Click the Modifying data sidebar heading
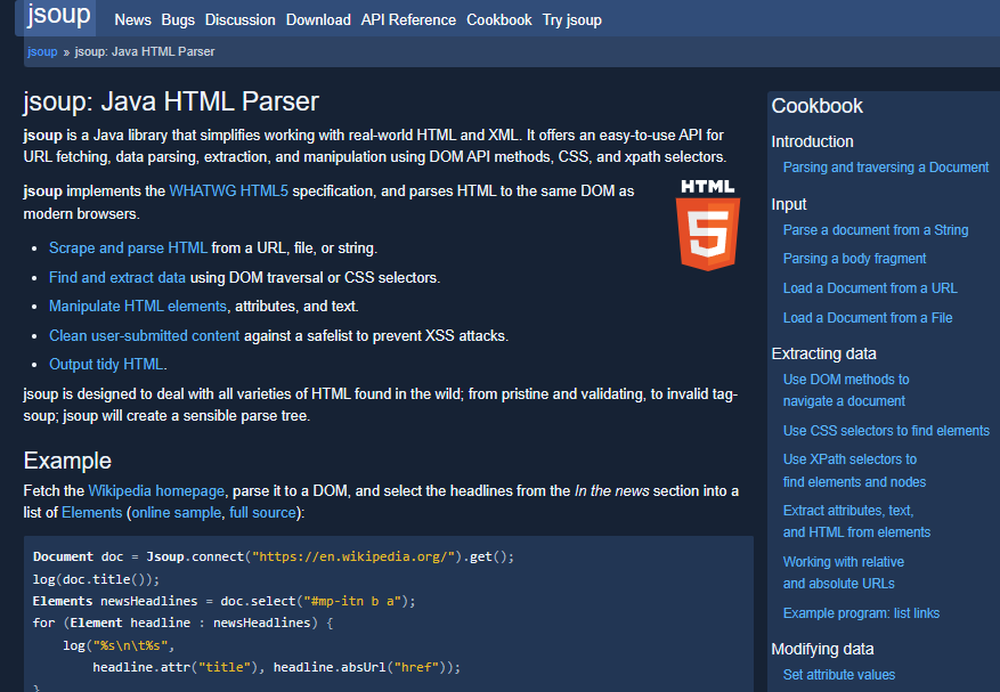Screen dimensions: 1000x692 pyautogui.click(x=822, y=649)
